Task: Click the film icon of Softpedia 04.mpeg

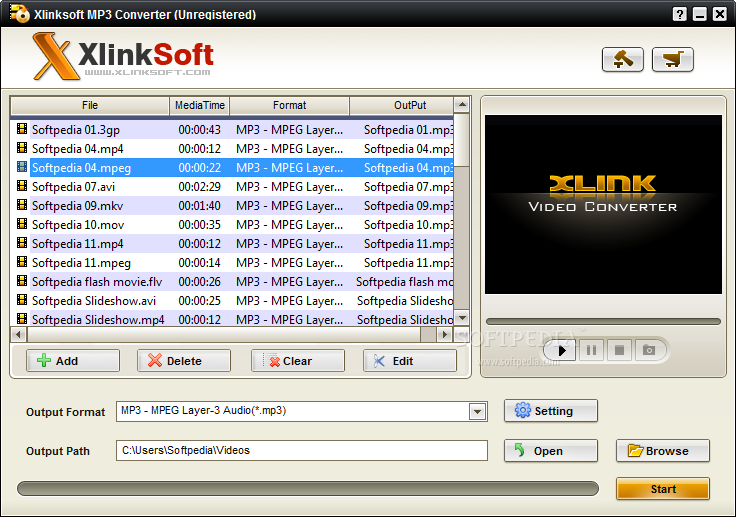Action: 22,167
